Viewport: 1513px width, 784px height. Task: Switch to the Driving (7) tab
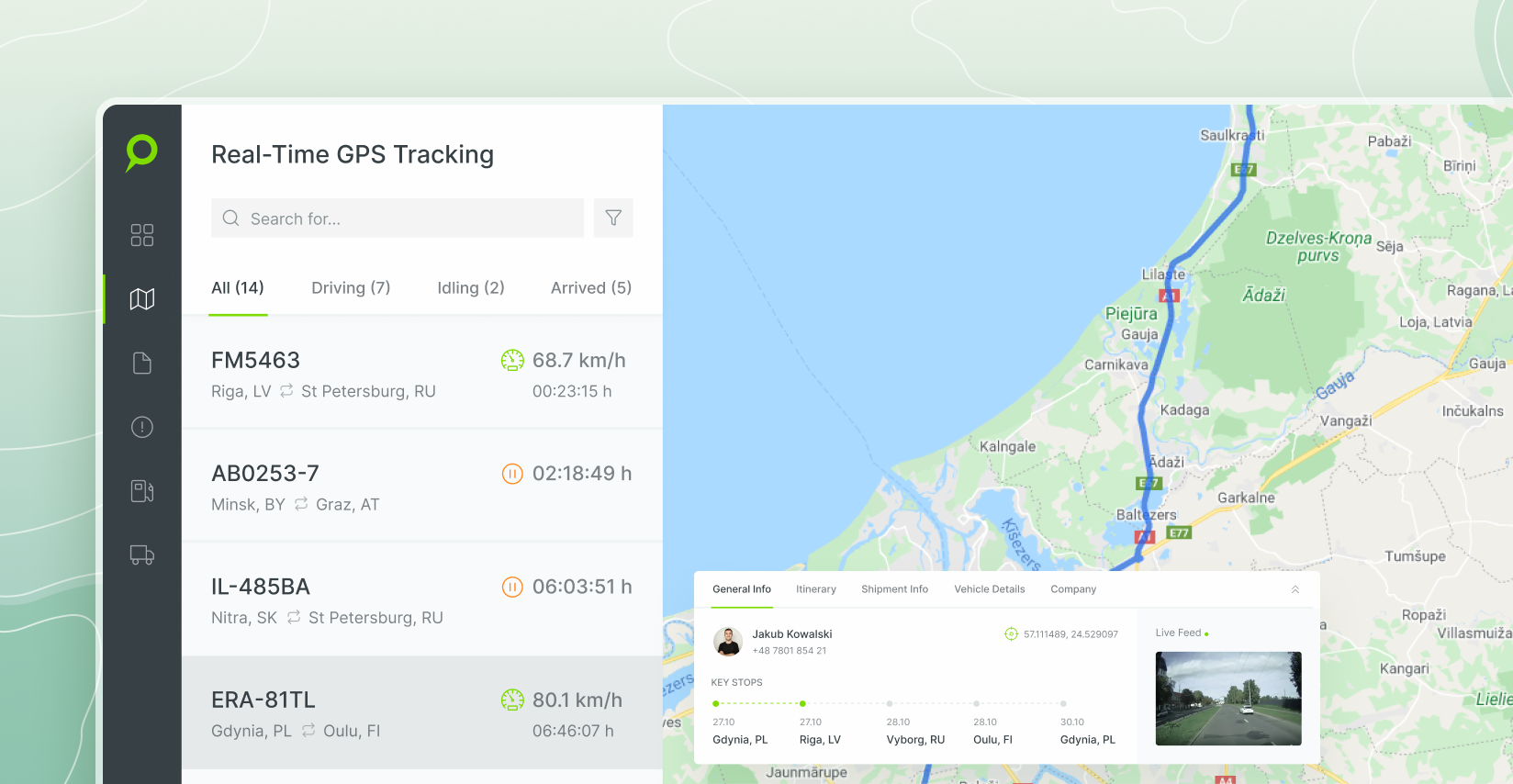(x=351, y=287)
